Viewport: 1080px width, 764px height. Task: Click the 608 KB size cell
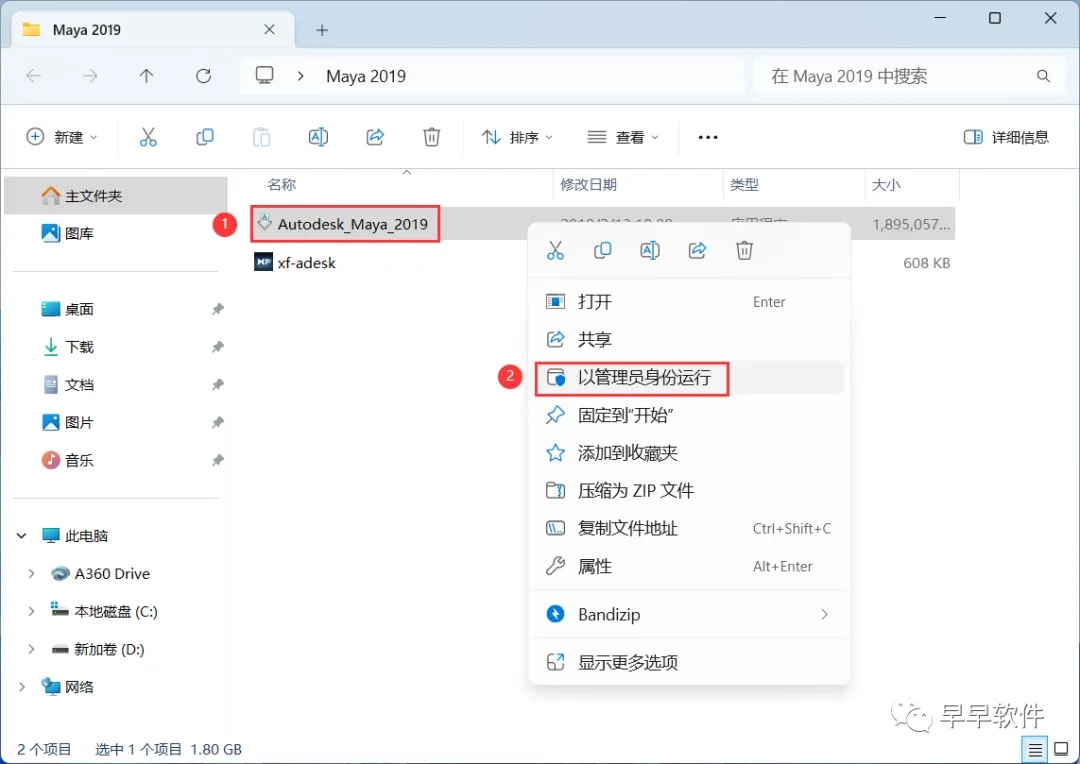[926, 262]
